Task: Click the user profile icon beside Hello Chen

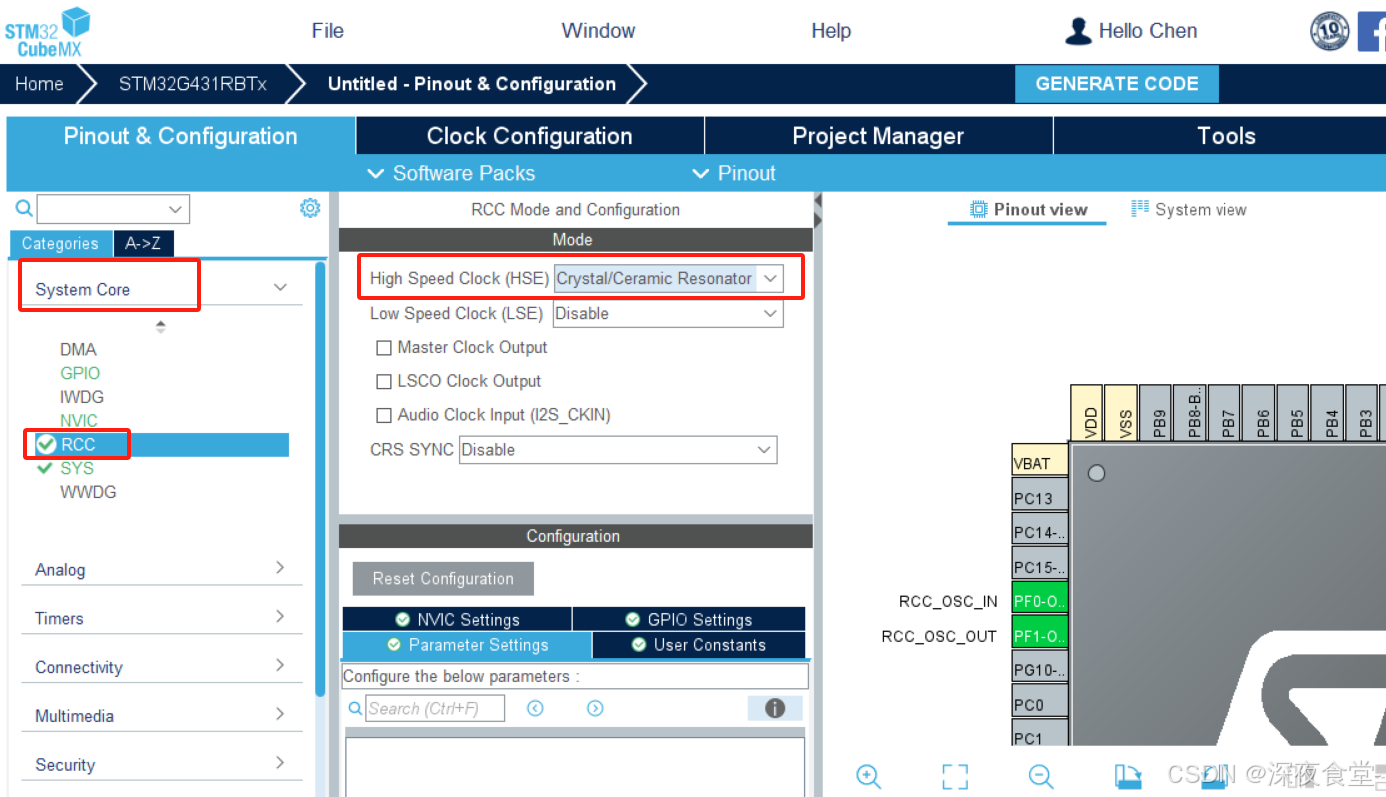Action: (1078, 31)
